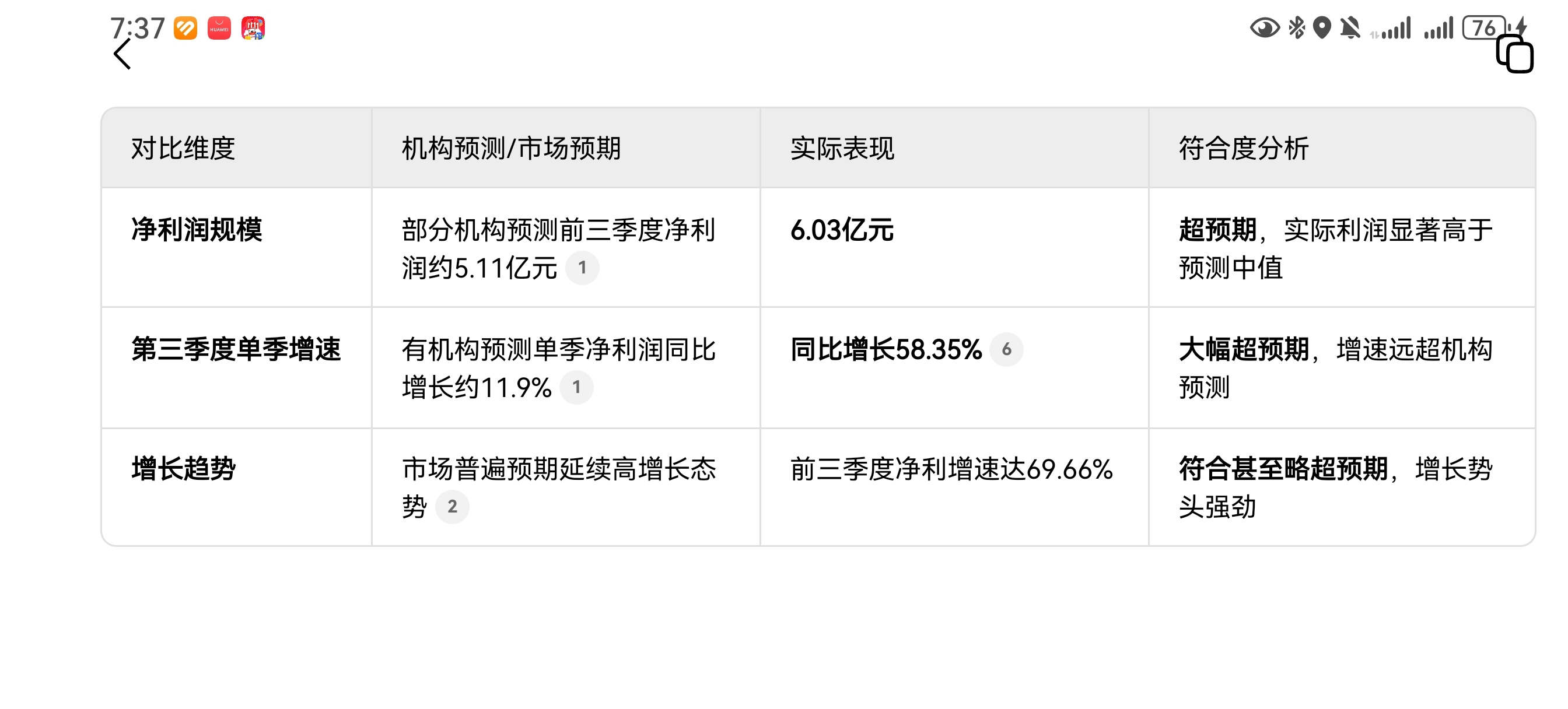Viewport: 1568px width, 709px height.
Task: Tap the 前三季度净利增速达69.66% cell
Action: pos(951,469)
